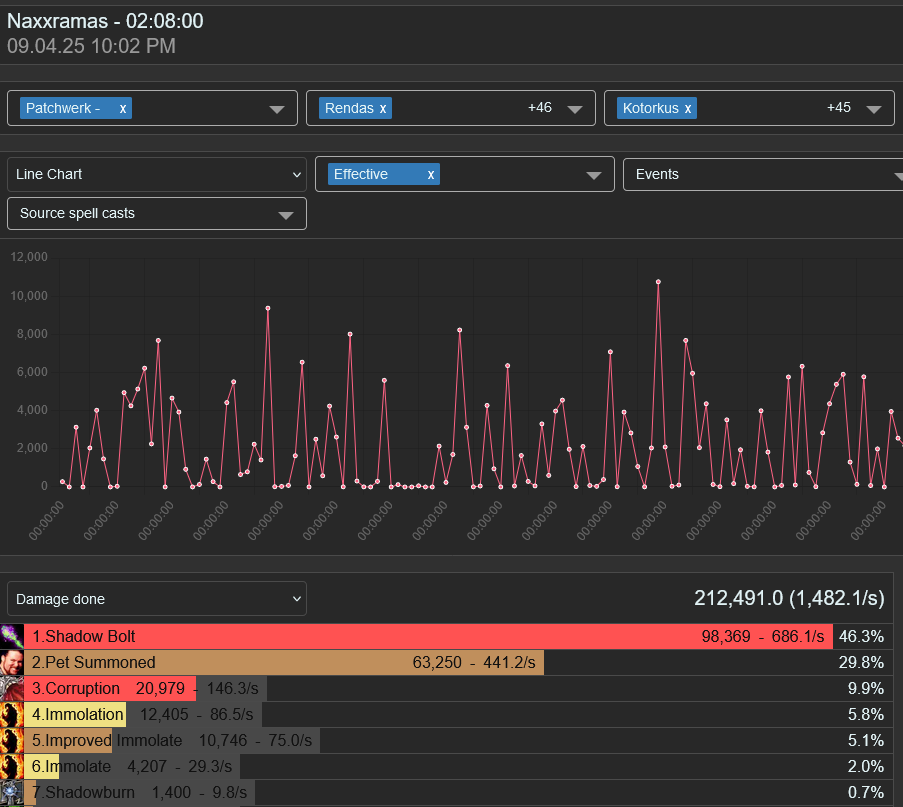The image size is (903, 807).
Task: Click the 29.8% Pet Summoned percentage
Action: (x=861, y=662)
